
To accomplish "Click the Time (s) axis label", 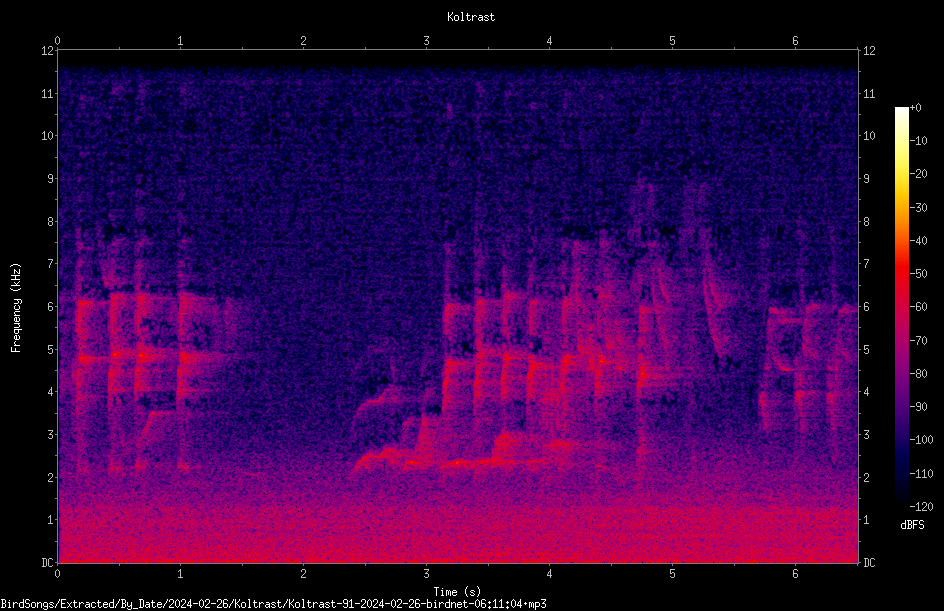I will coord(457,592).
